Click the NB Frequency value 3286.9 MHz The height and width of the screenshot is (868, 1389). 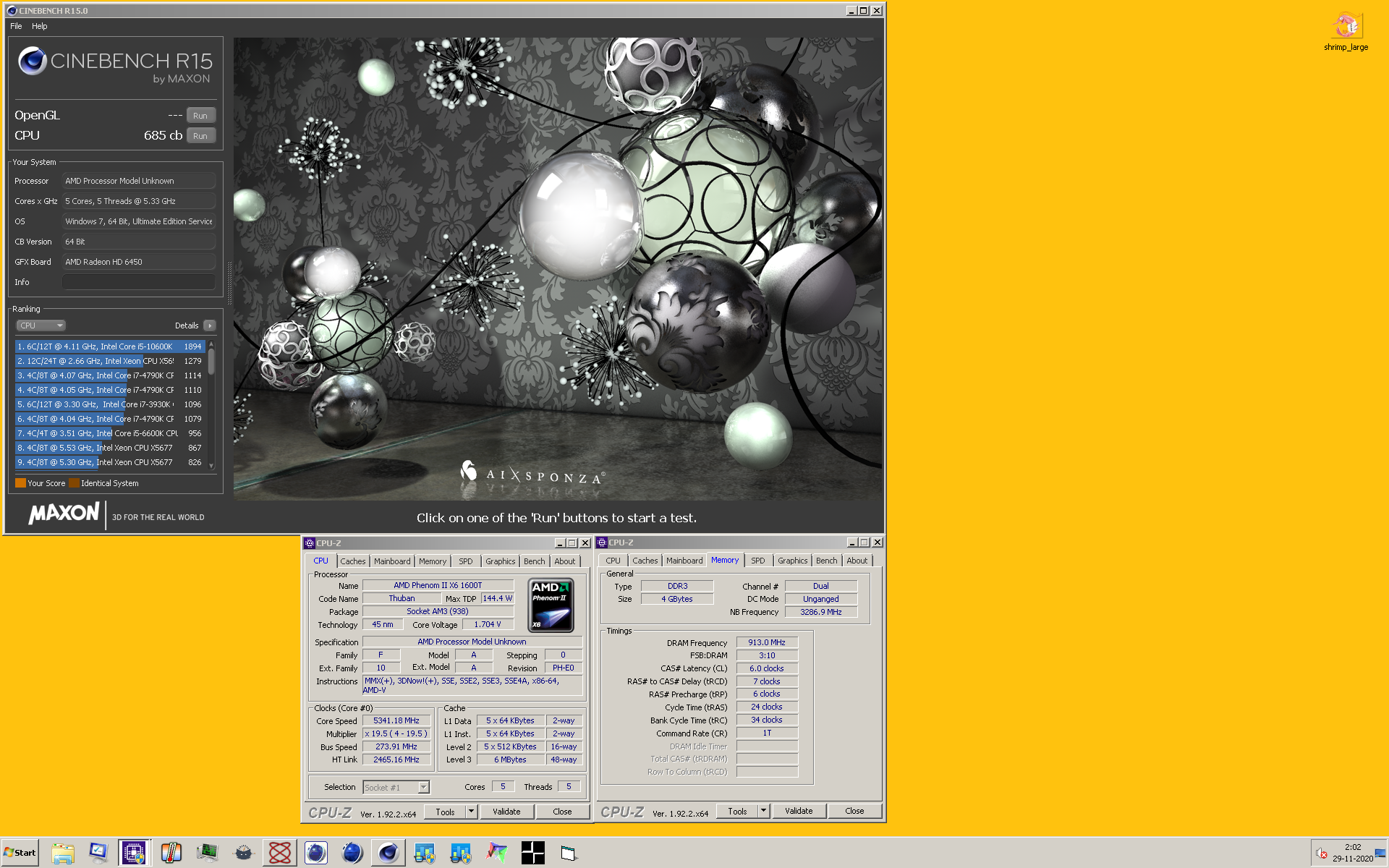[821, 612]
